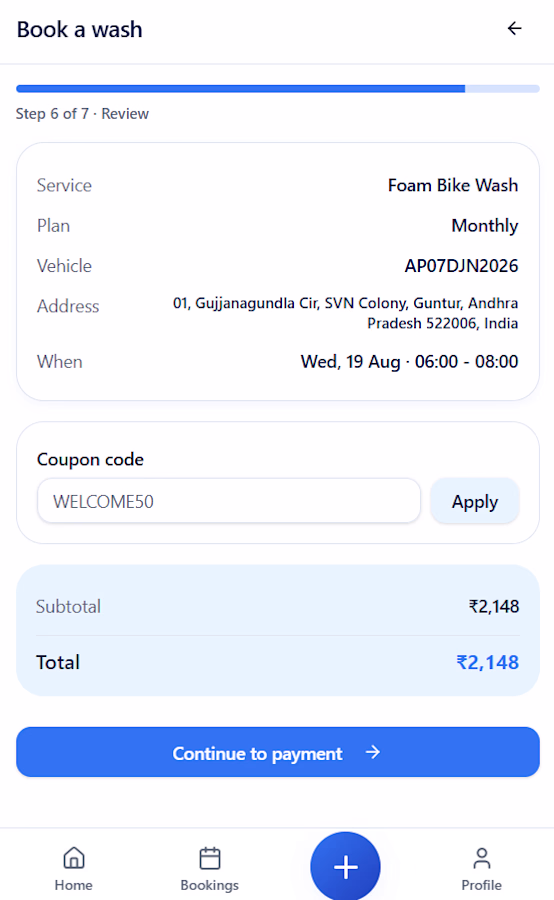The height and width of the screenshot is (900, 554).
Task: Select the Profile tab label
Action: click(482, 885)
